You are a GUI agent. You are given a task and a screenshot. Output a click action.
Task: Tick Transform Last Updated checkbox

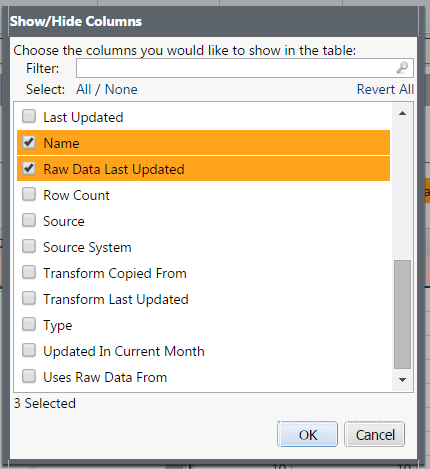pyautogui.click(x=29, y=299)
